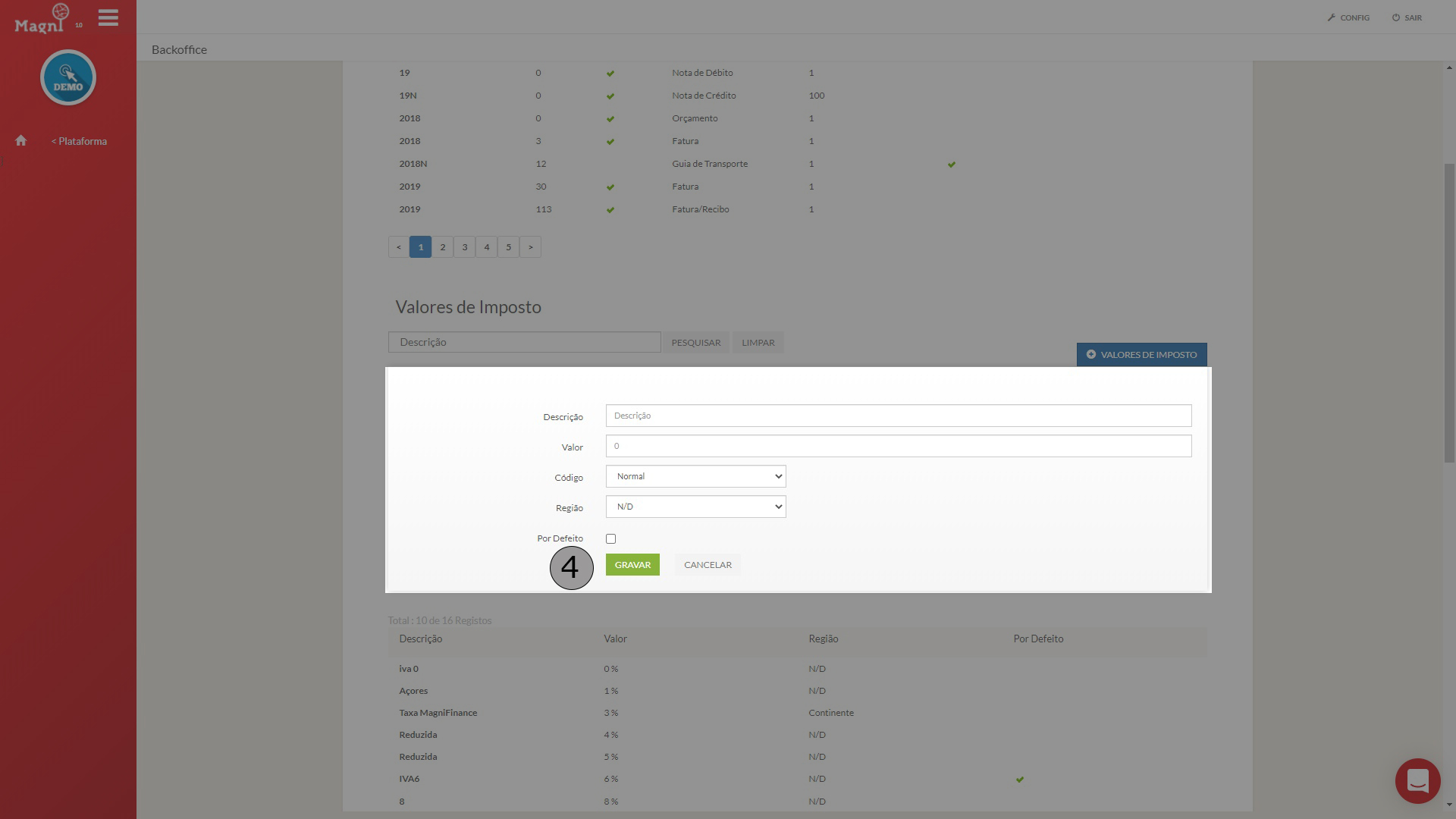Click the Plataforma back link
The height and width of the screenshot is (819, 1456).
coord(79,141)
